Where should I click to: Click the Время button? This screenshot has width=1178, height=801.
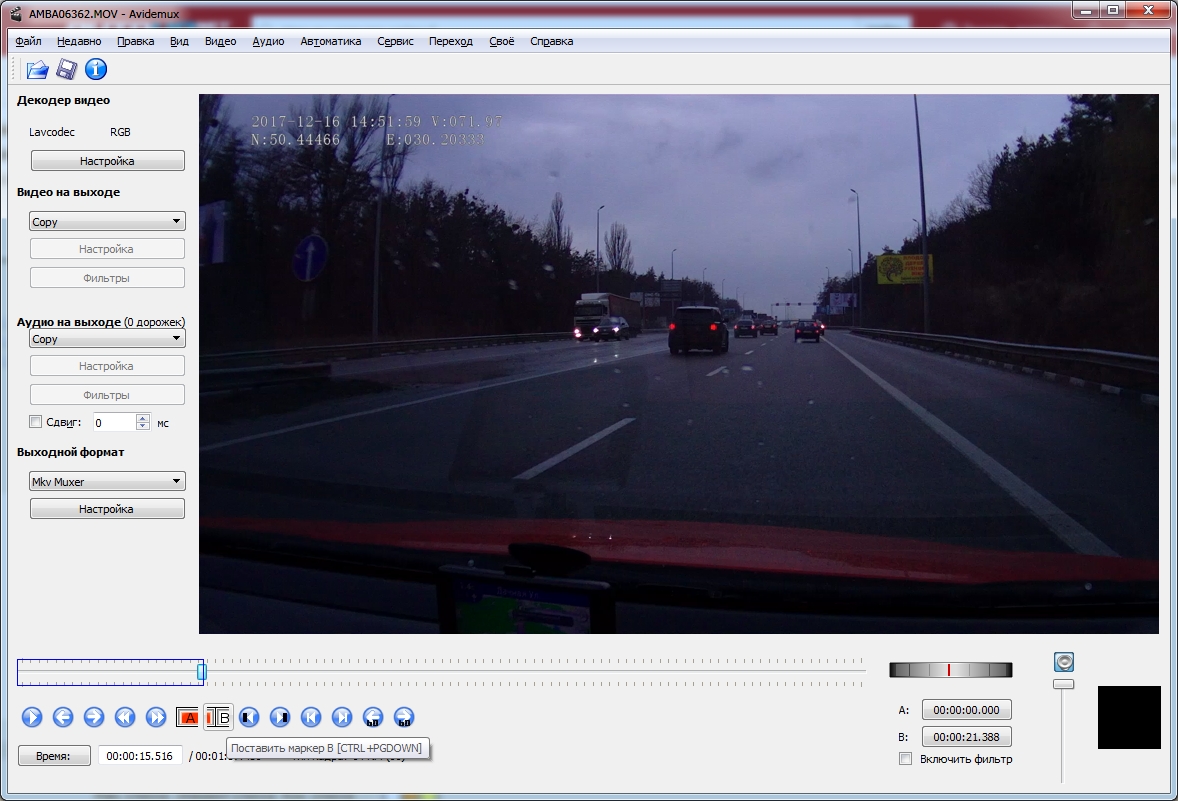pos(54,756)
